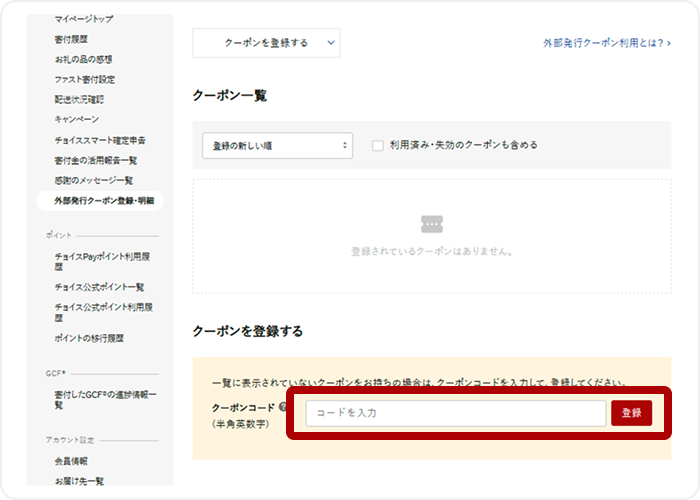Check 利用済み・失効のクーポンも含める checkbox

(378, 146)
